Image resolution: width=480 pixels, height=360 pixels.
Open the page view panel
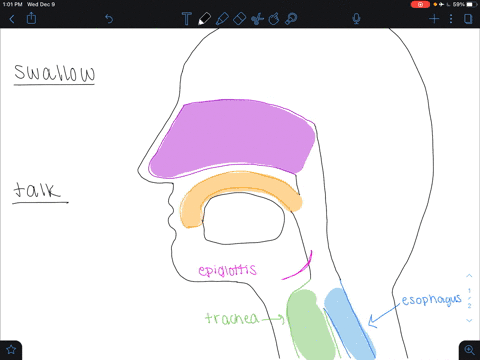(x=468, y=19)
